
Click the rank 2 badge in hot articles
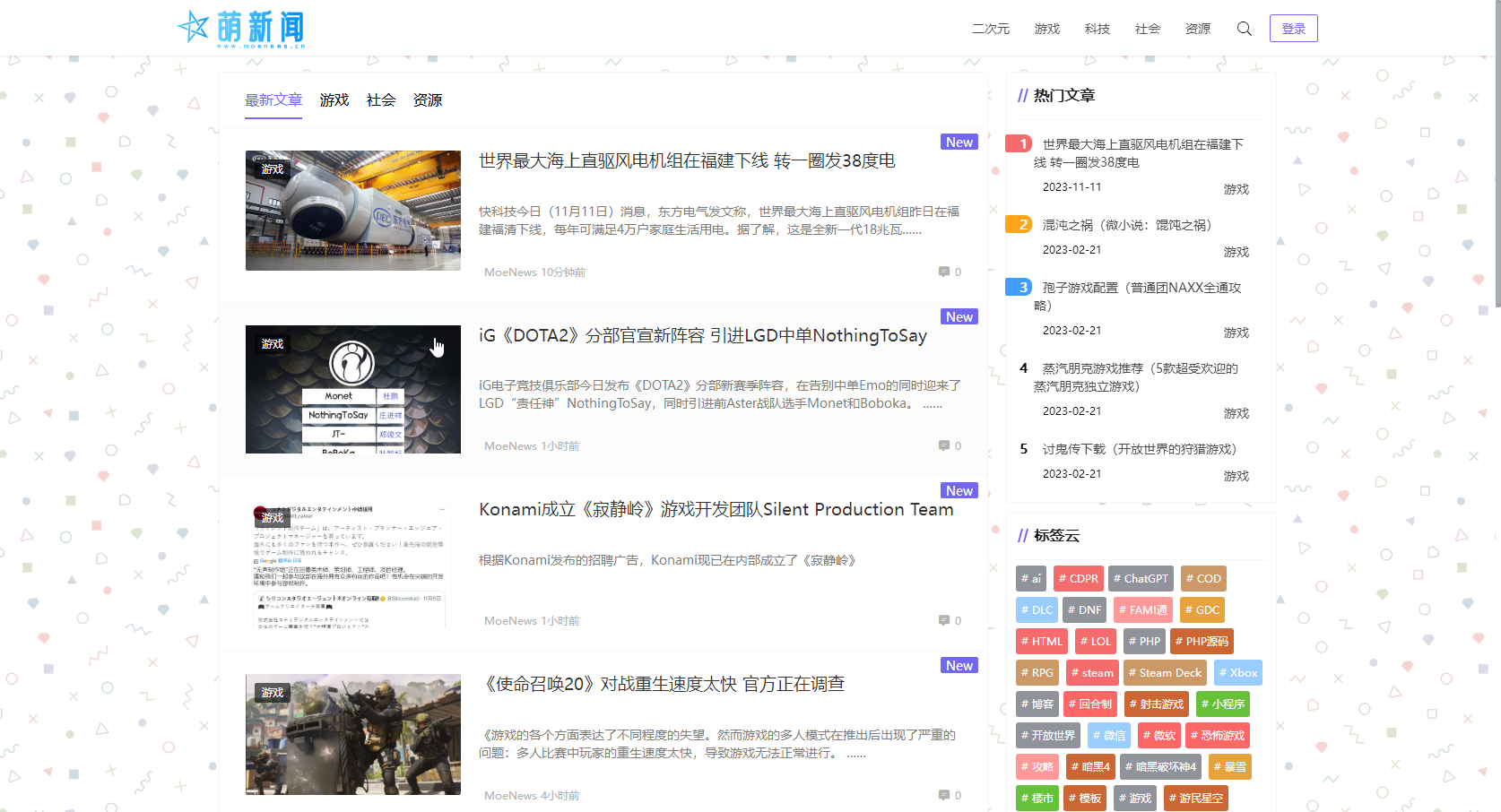[1019, 224]
